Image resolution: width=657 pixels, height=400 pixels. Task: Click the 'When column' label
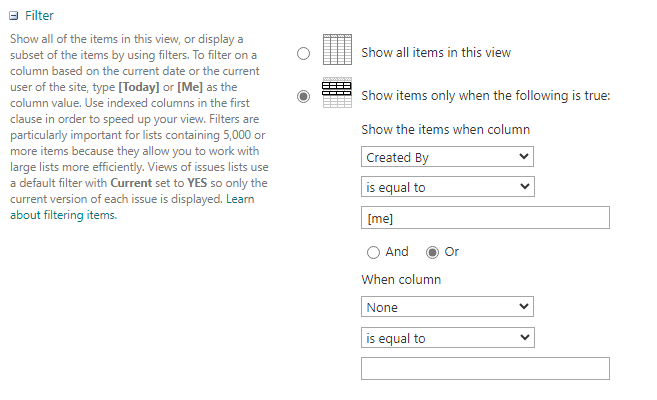point(399,280)
